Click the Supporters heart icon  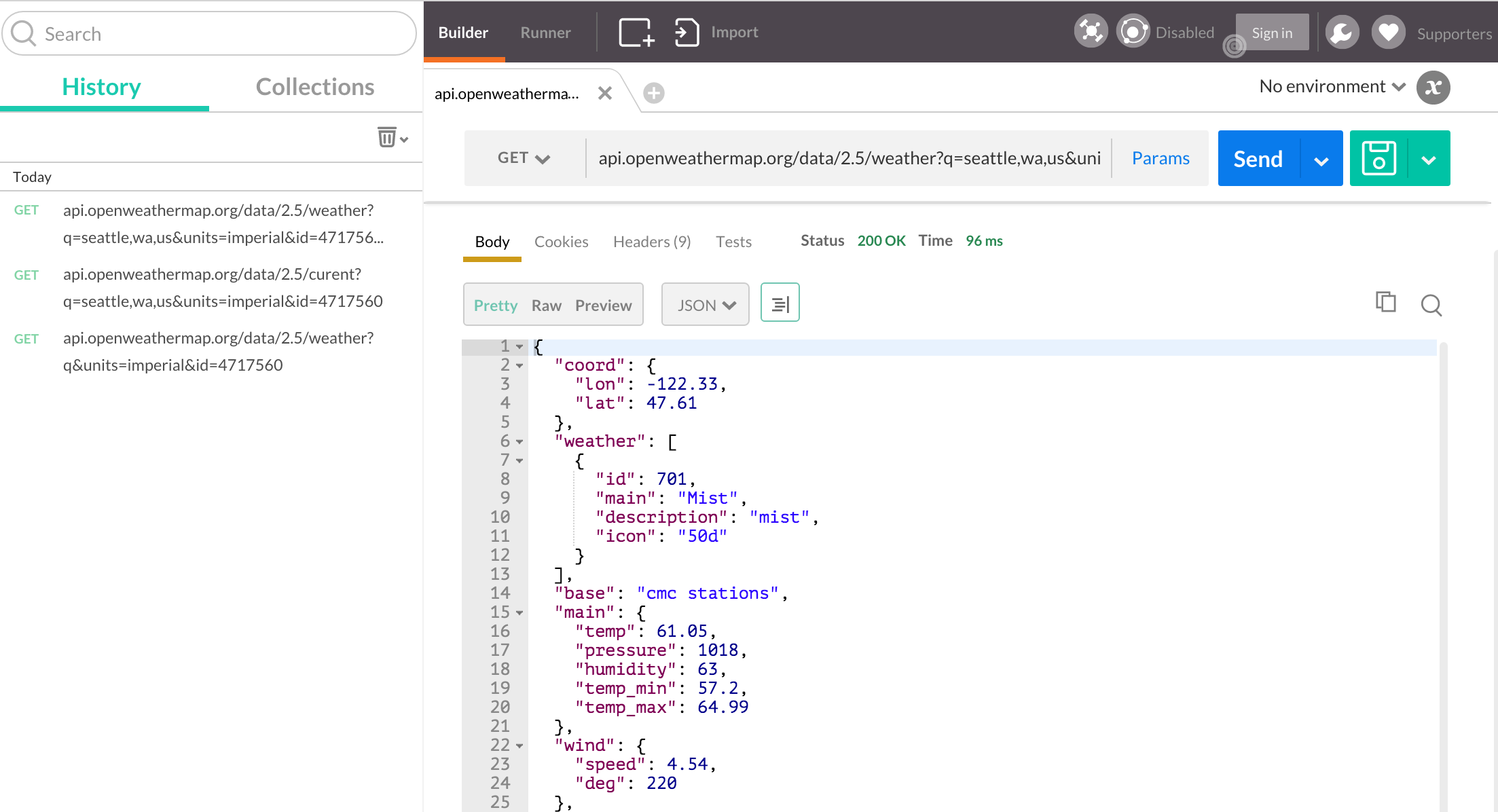pos(1388,33)
